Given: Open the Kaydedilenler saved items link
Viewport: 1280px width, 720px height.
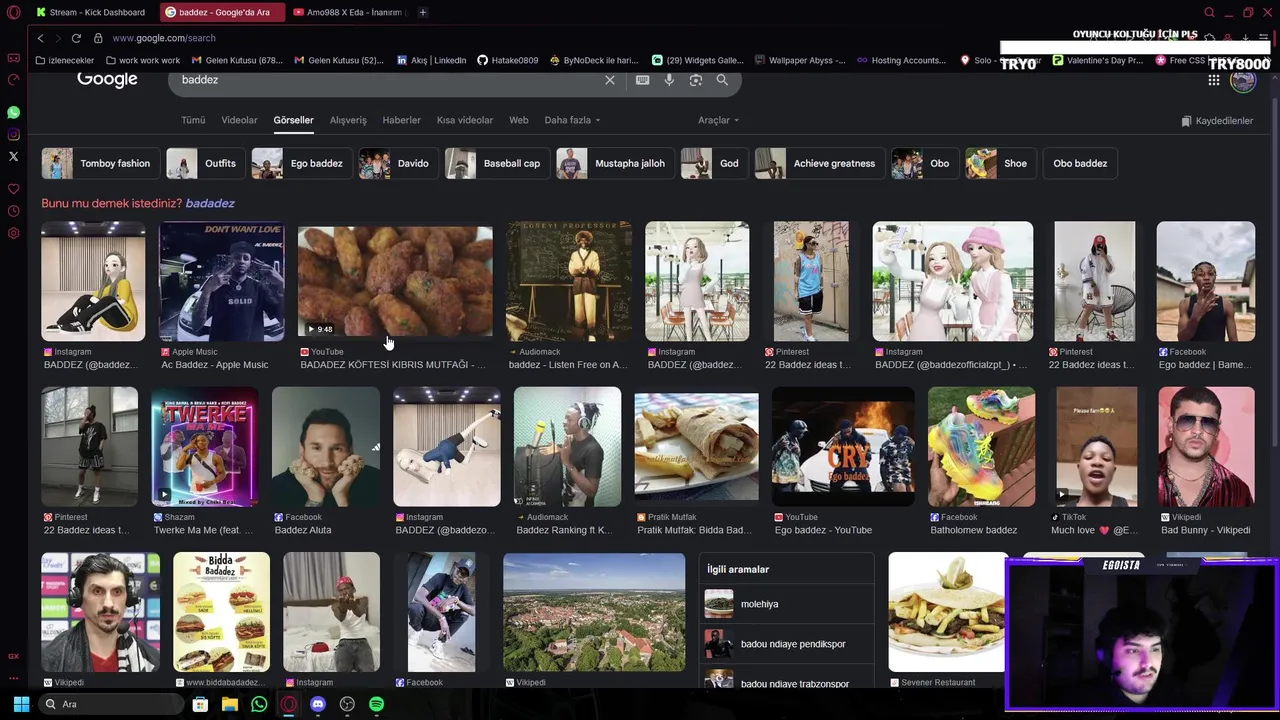Looking at the screenshot, I should 1217,121.
